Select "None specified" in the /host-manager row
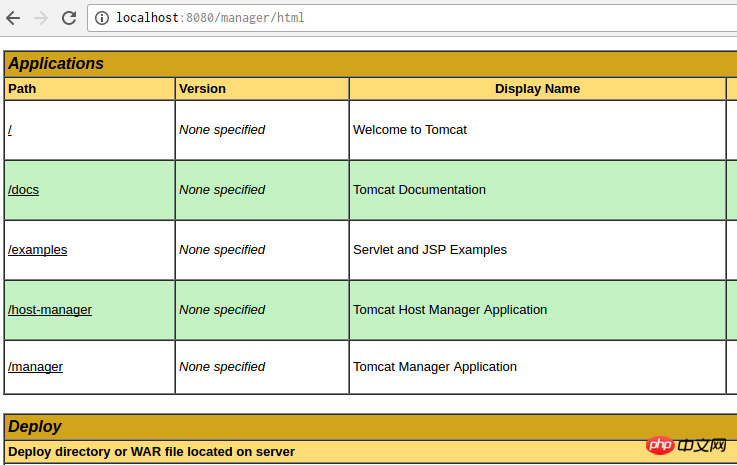 222,310
